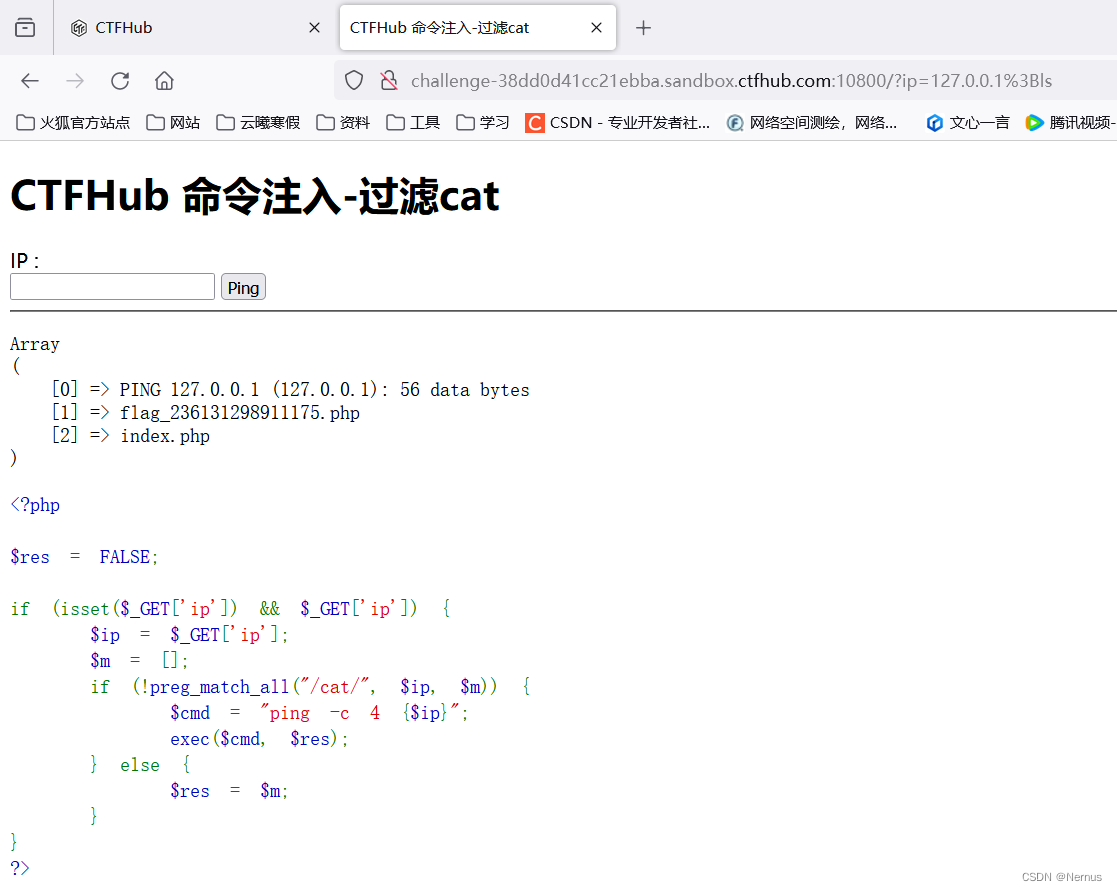Click index.php output line
This screenshot has height=891, width=1117.
tap(165, 436)
